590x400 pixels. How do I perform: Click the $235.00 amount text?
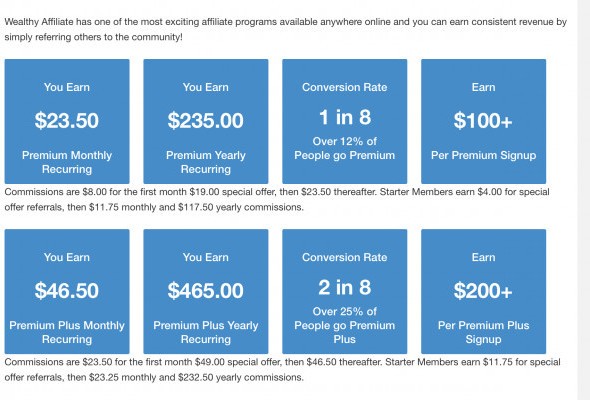205,121
